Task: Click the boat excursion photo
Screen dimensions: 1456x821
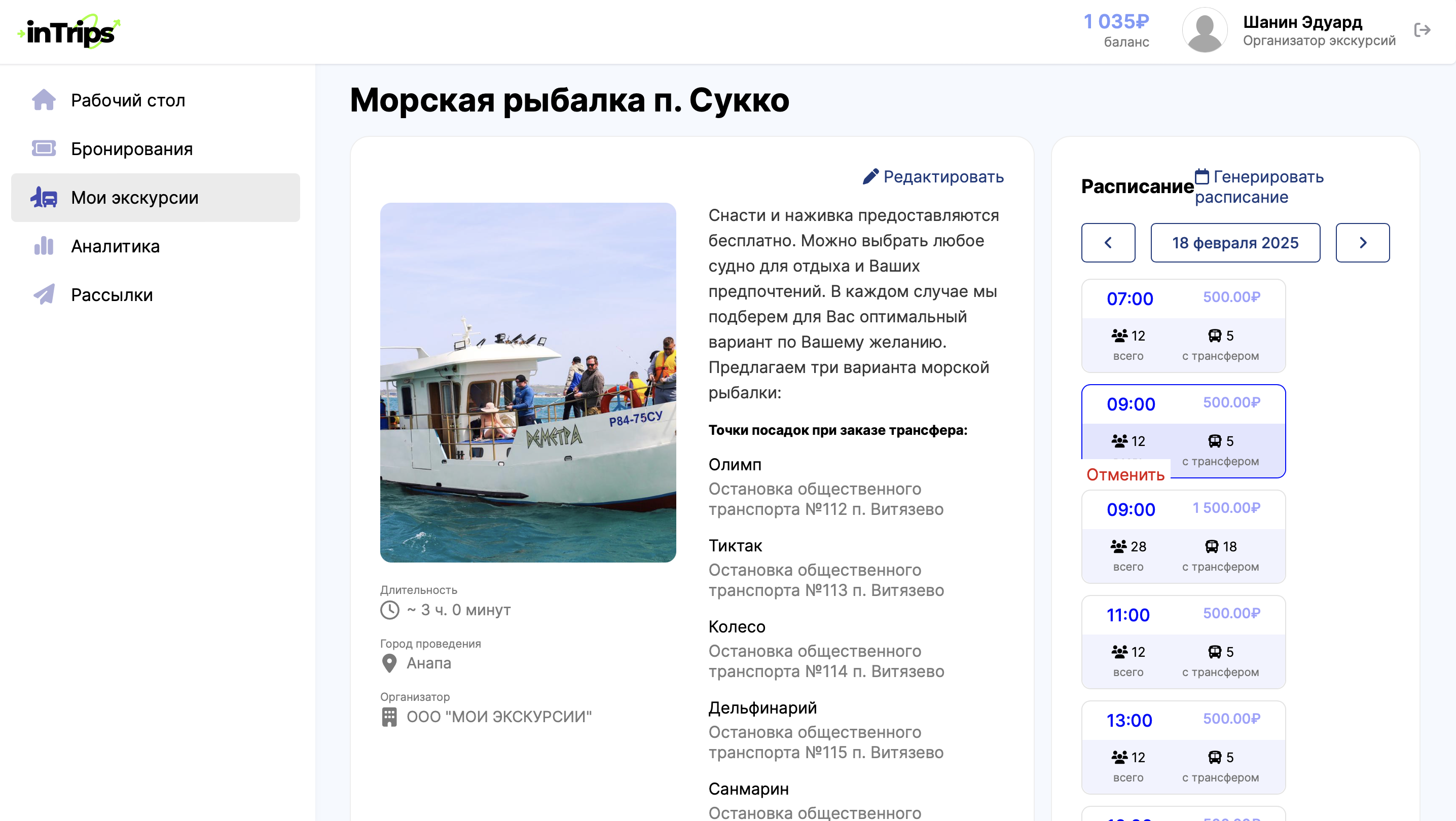Action: 527,382
